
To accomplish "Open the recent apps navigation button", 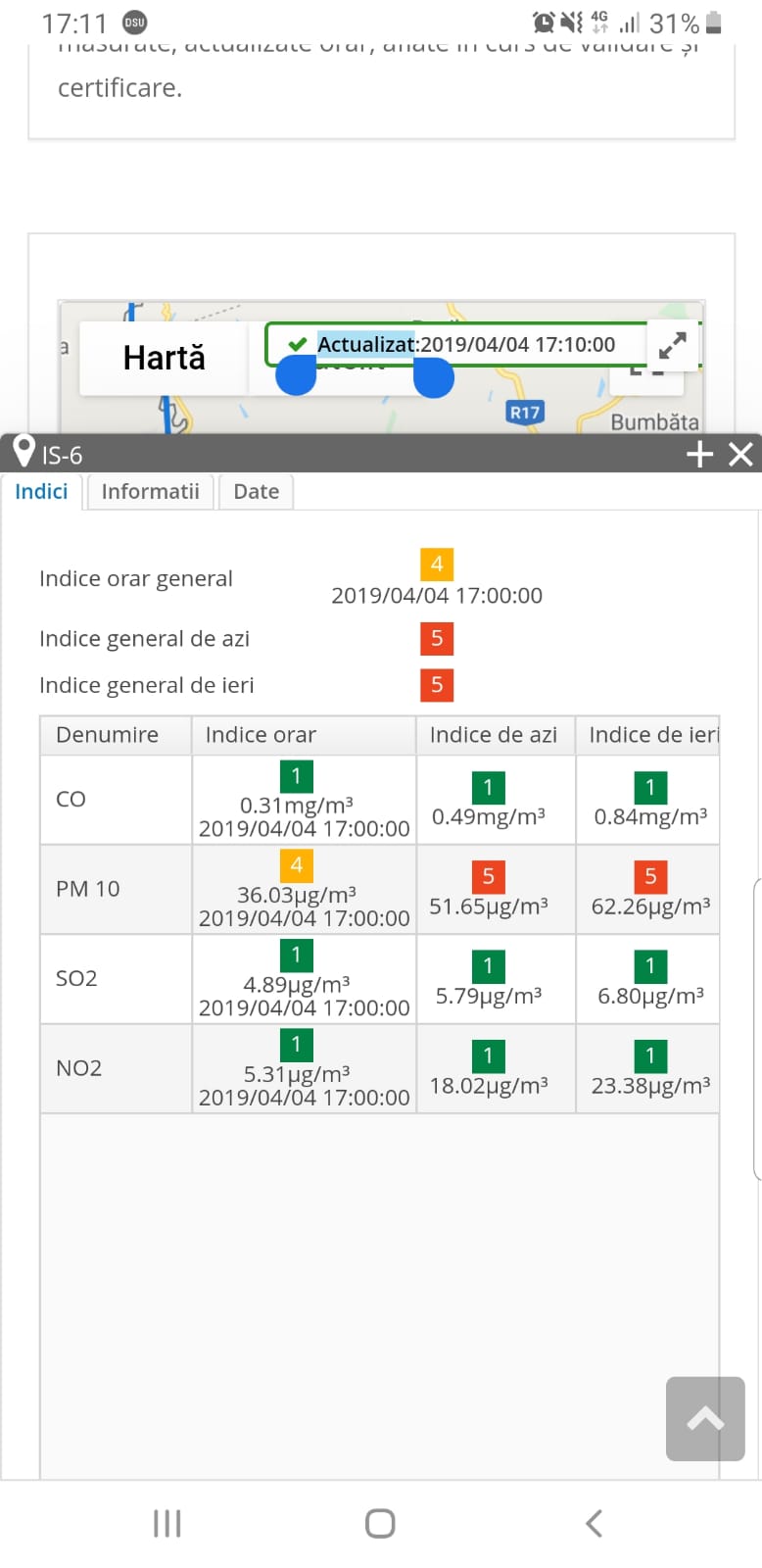I will (x=167, y=1523).
